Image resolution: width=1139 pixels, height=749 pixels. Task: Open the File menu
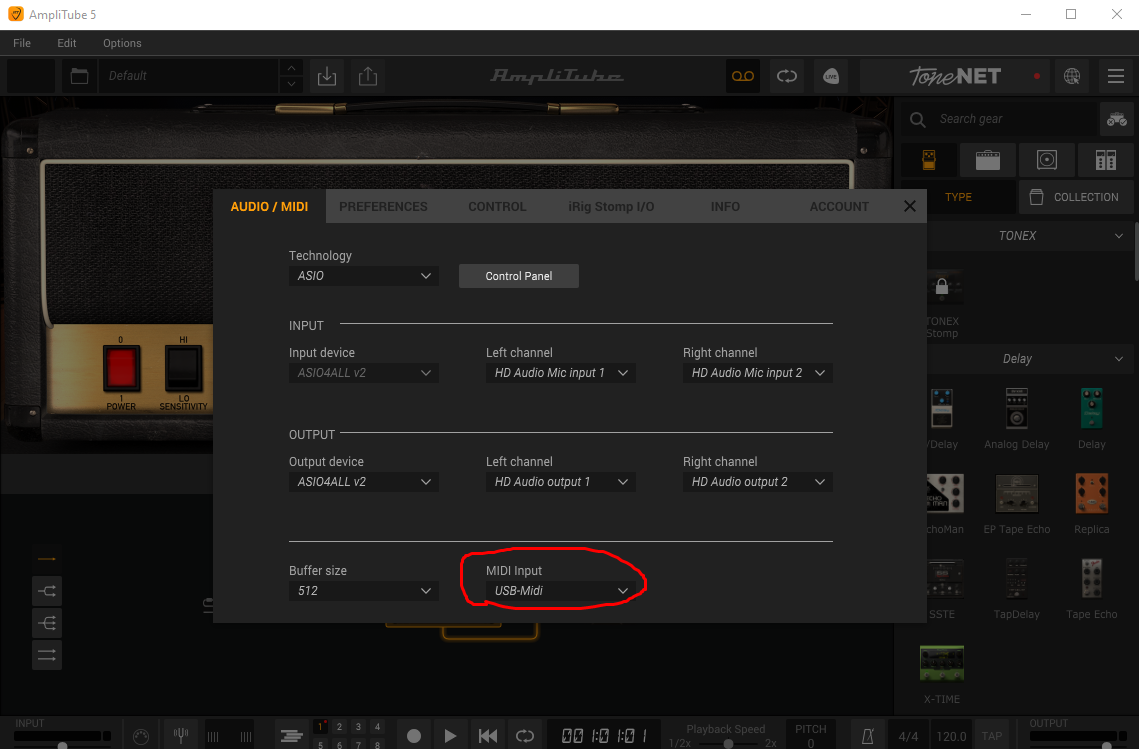[22, 43]
